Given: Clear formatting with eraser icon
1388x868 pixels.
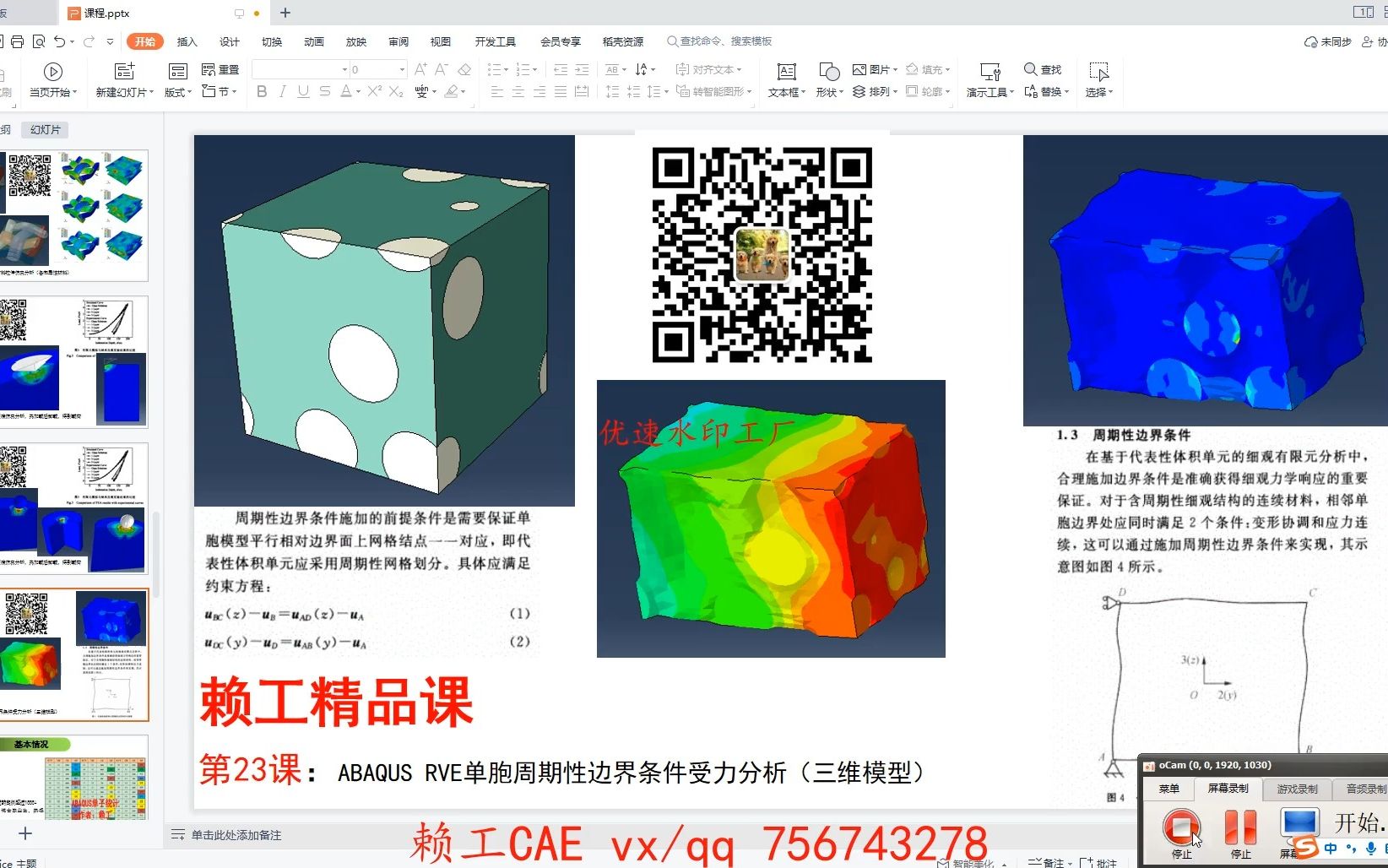Looking at the screenshot, I should [464, 69].
